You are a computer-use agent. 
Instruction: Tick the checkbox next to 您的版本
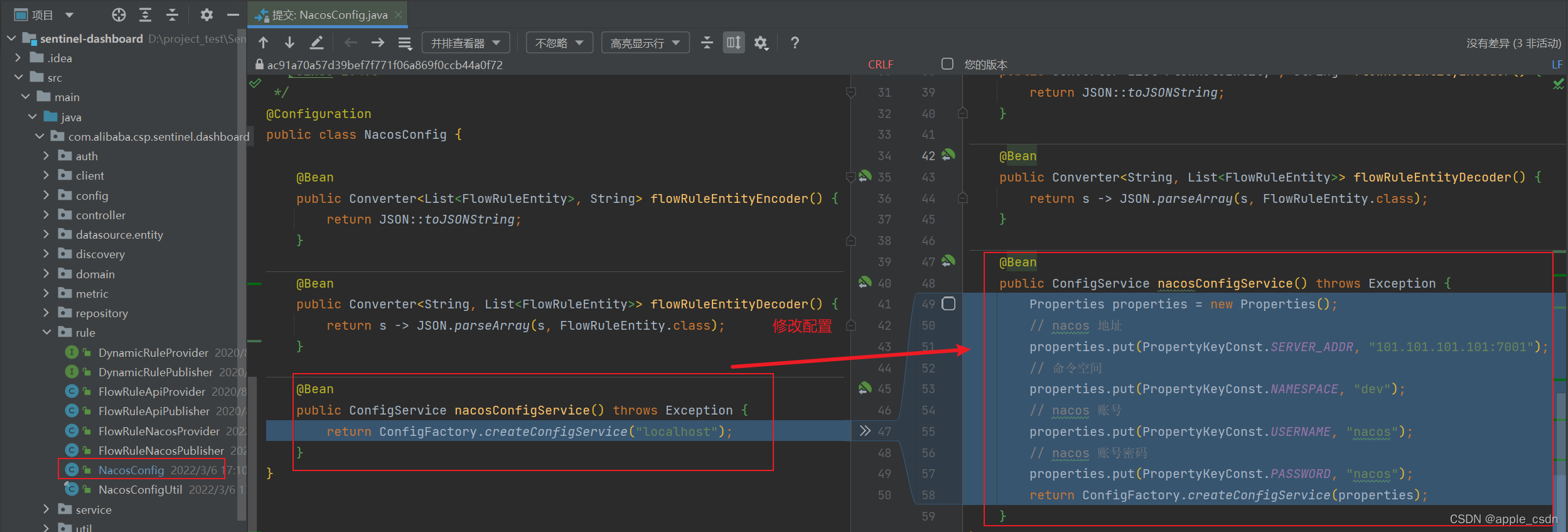[x=947, y=63]
